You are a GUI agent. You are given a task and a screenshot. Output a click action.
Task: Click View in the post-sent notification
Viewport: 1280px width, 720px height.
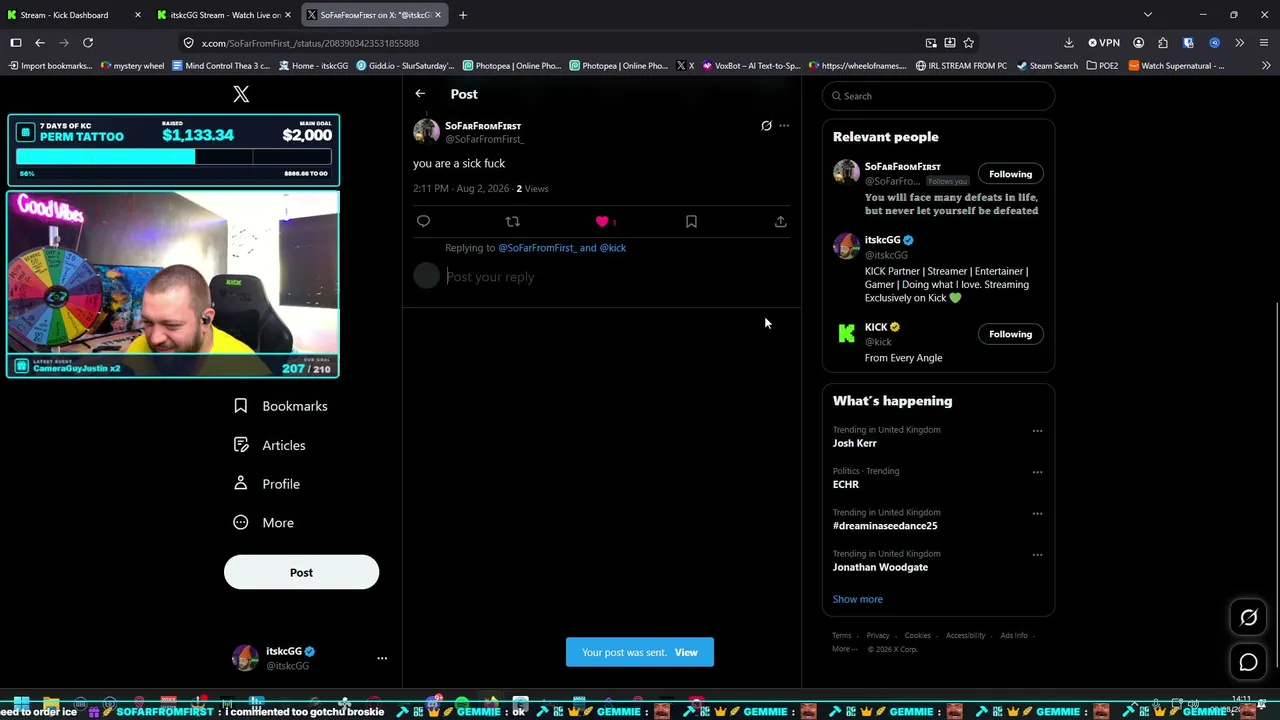click(x=686, y=652)
